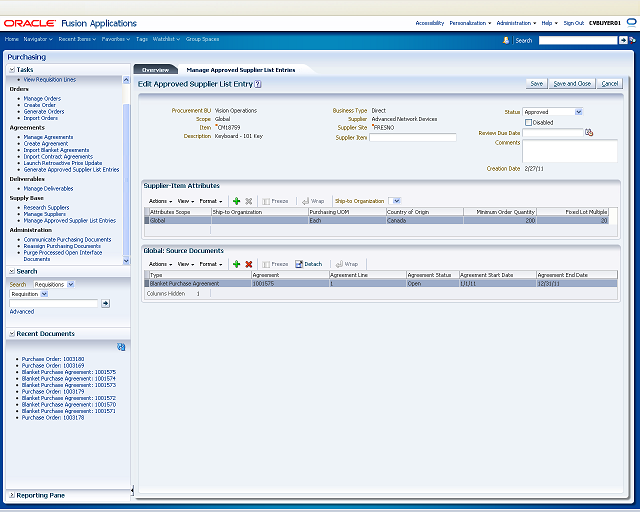Collapse the Tasks panel
The height and width of the screenshot is (512, 640).
click(x=12, y=70)
